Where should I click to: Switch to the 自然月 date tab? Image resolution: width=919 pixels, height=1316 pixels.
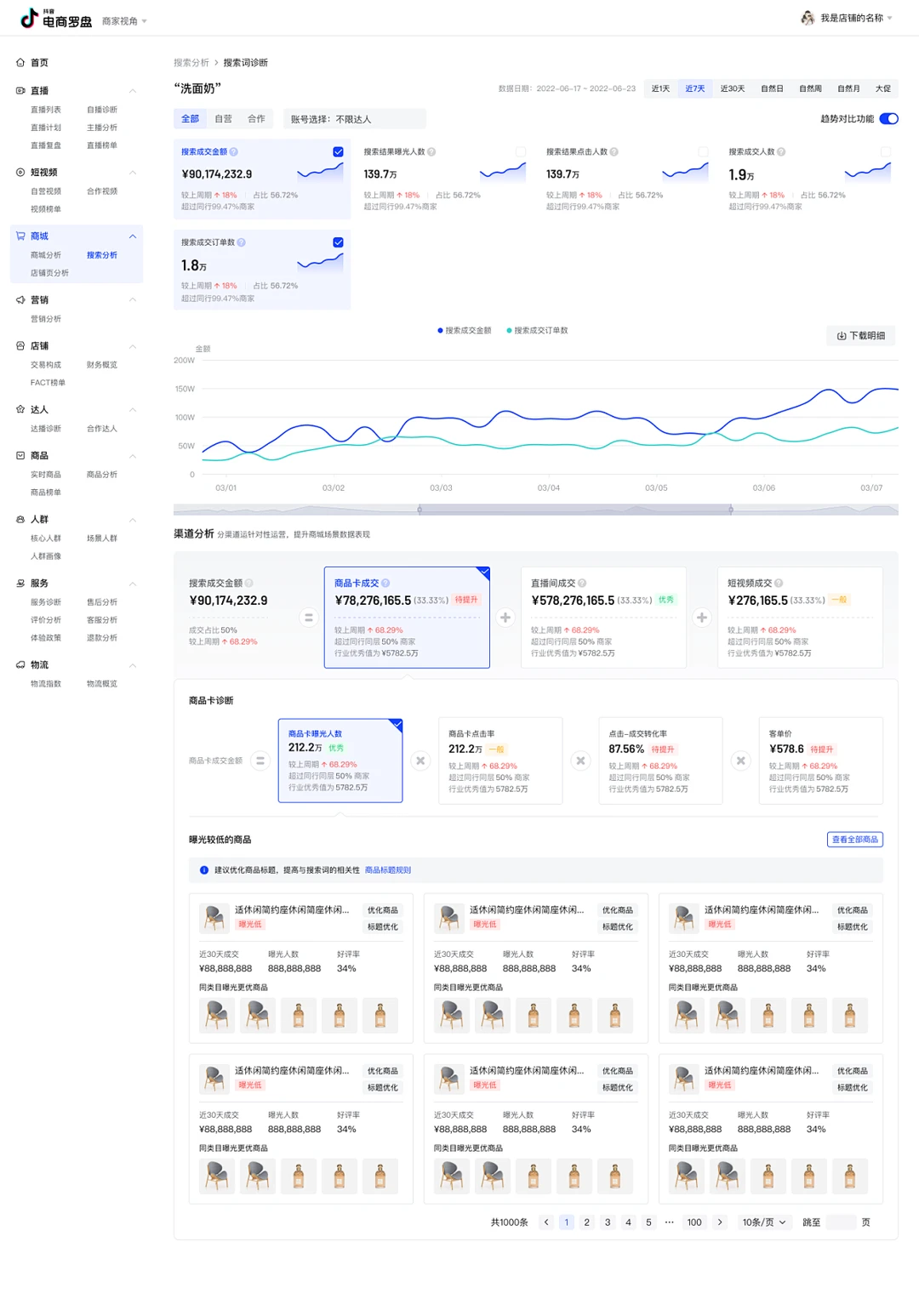coord(848,88)
